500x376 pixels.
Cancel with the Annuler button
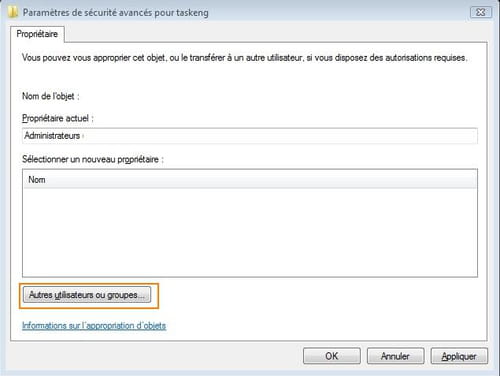click(x=395, y=356)
